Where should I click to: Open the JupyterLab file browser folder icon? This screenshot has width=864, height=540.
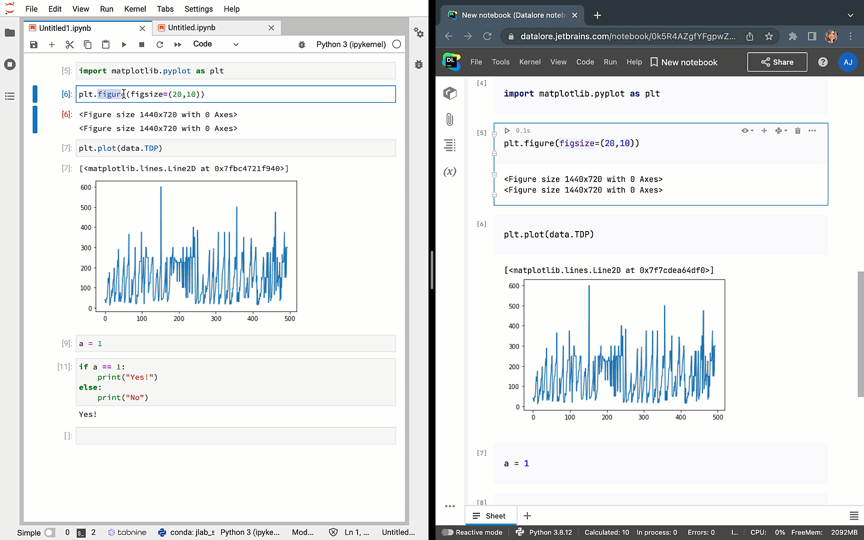coord(10,32)
